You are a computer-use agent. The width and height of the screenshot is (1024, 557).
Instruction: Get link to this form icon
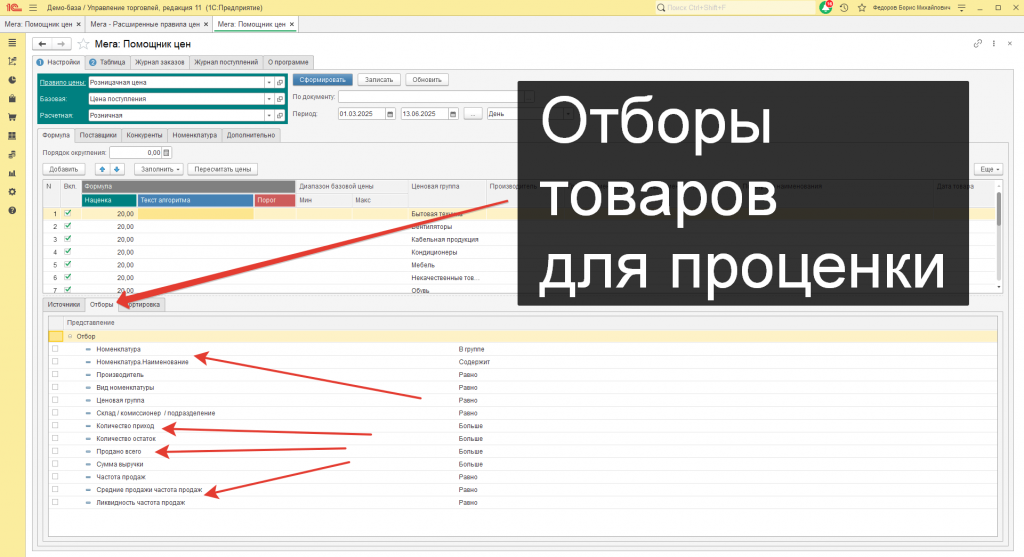tap(978, 44)
